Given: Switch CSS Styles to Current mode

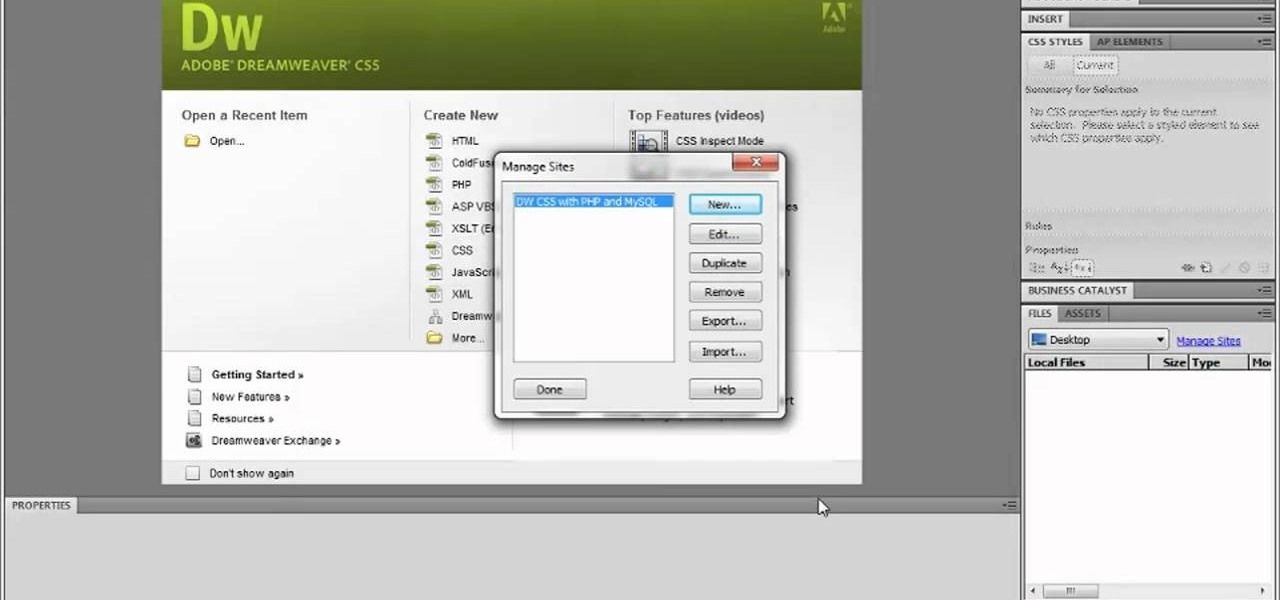Looking at the screenshot, I should pos(1094,65).
